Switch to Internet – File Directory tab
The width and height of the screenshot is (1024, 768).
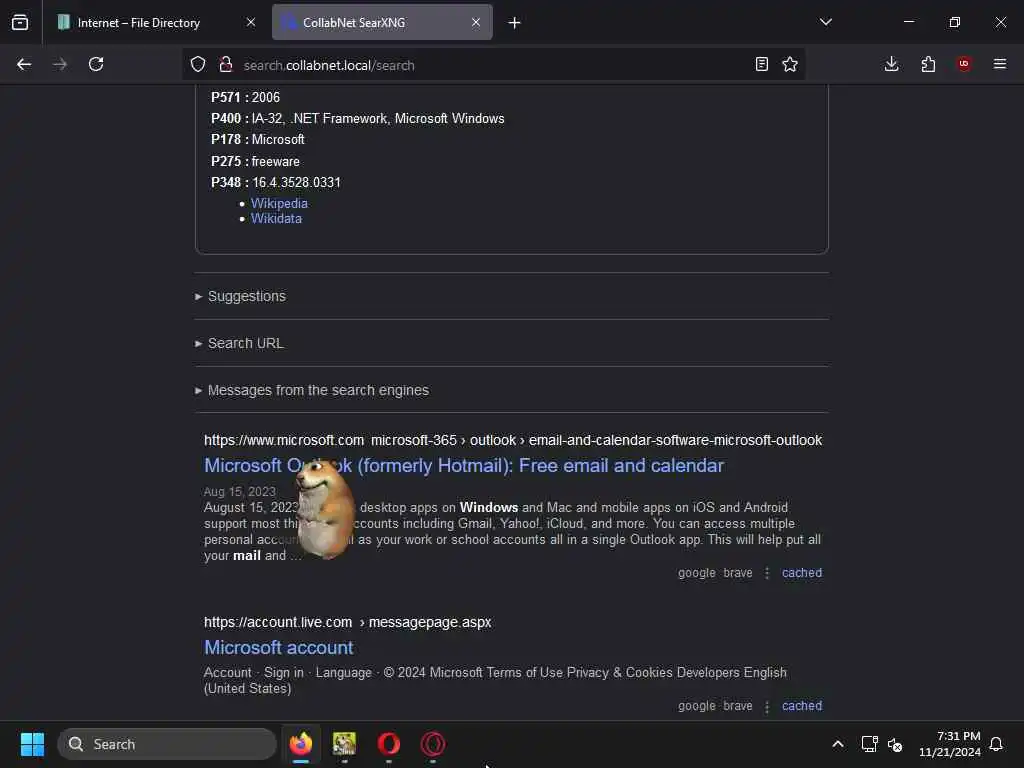[x=154, y=22]
